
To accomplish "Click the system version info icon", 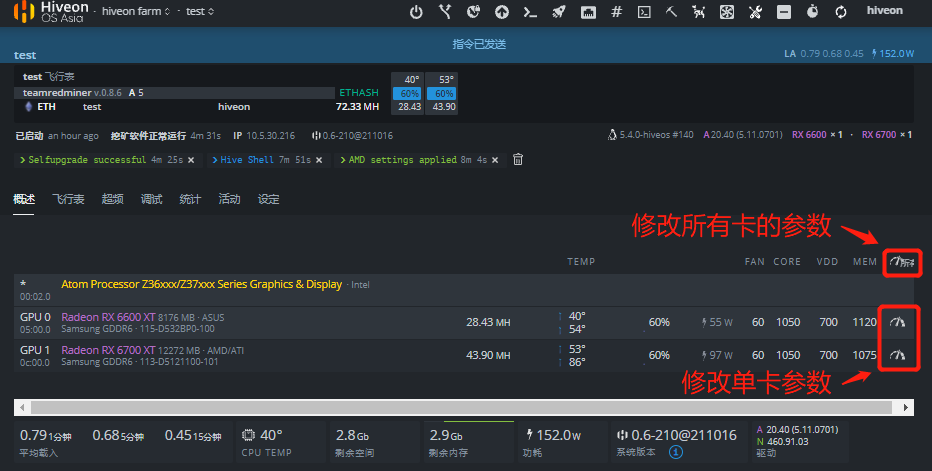I will click(675, 452).
